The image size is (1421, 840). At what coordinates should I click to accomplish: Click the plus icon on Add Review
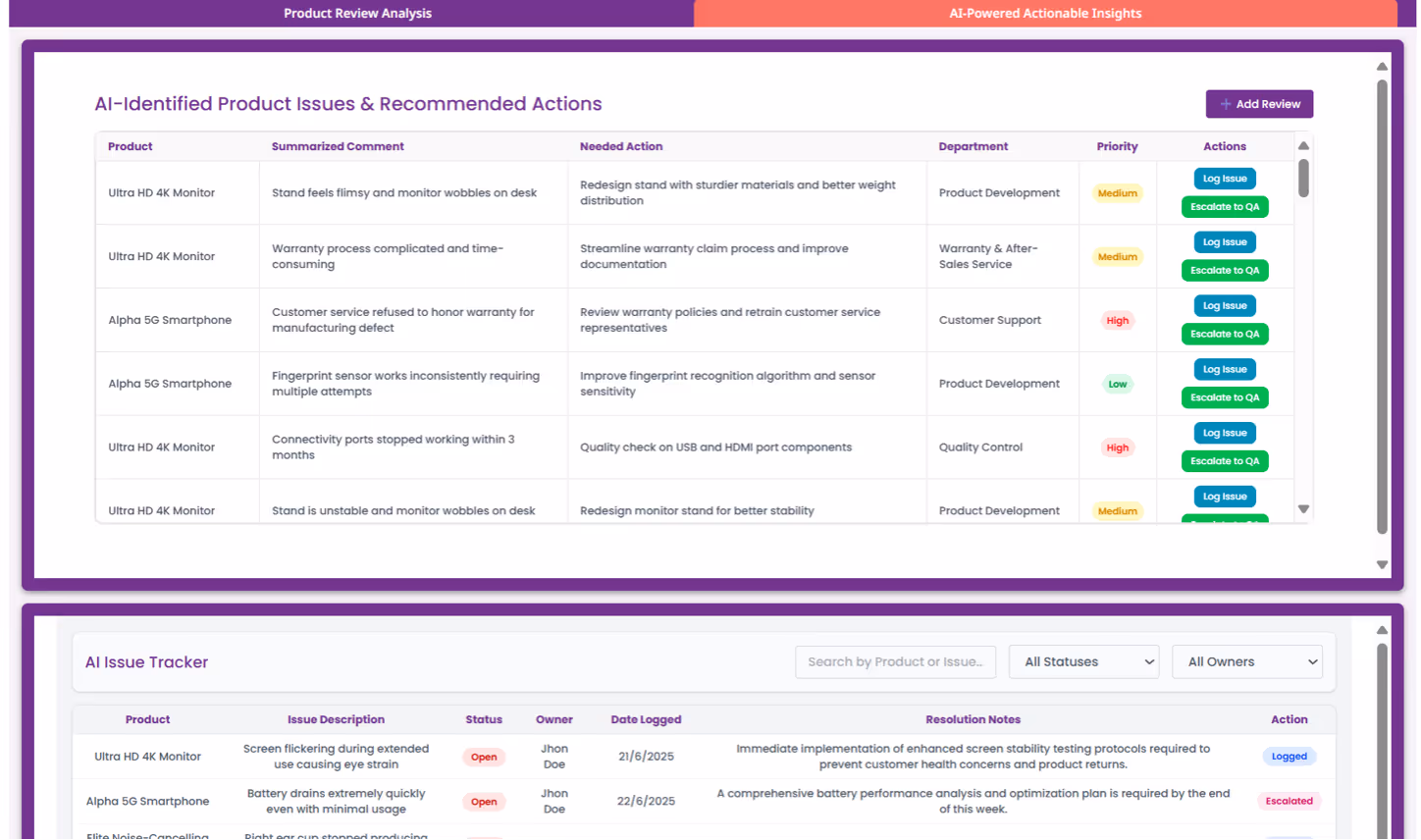click(1225, 103)
